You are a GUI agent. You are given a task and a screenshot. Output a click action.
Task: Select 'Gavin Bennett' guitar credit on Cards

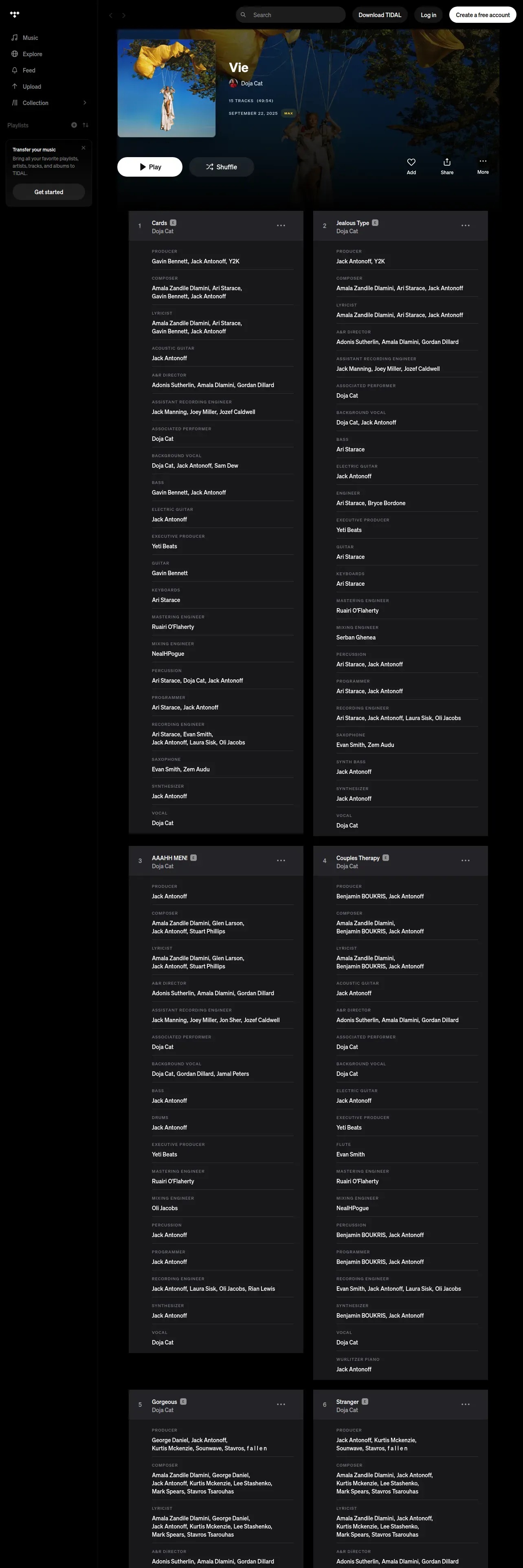point(170,573)
